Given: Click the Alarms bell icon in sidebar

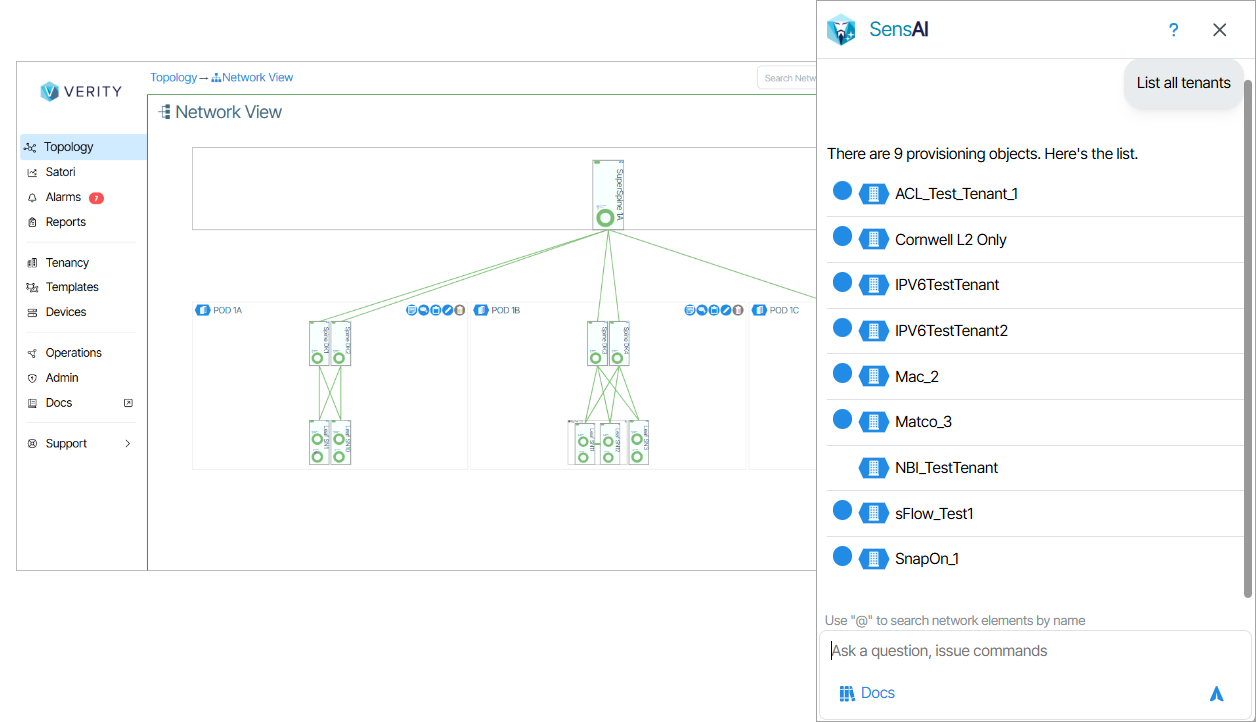Looking at the screenshot, I should [x=33, y=198].
